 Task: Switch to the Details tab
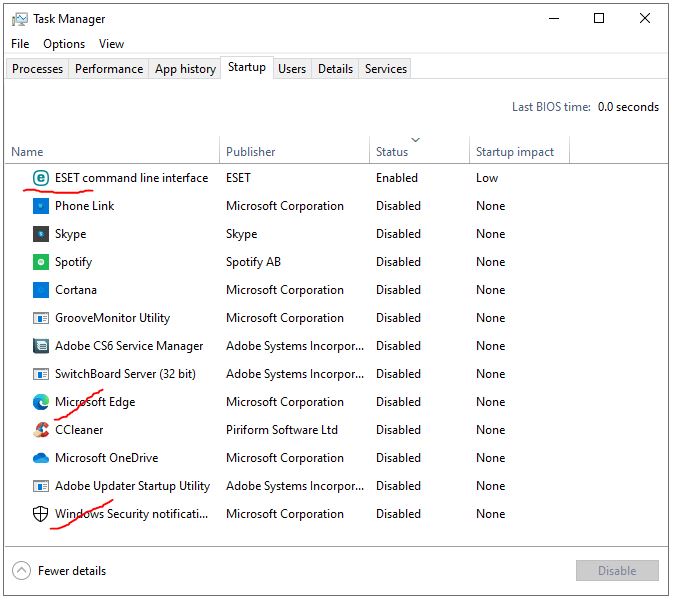pos(335,69)
